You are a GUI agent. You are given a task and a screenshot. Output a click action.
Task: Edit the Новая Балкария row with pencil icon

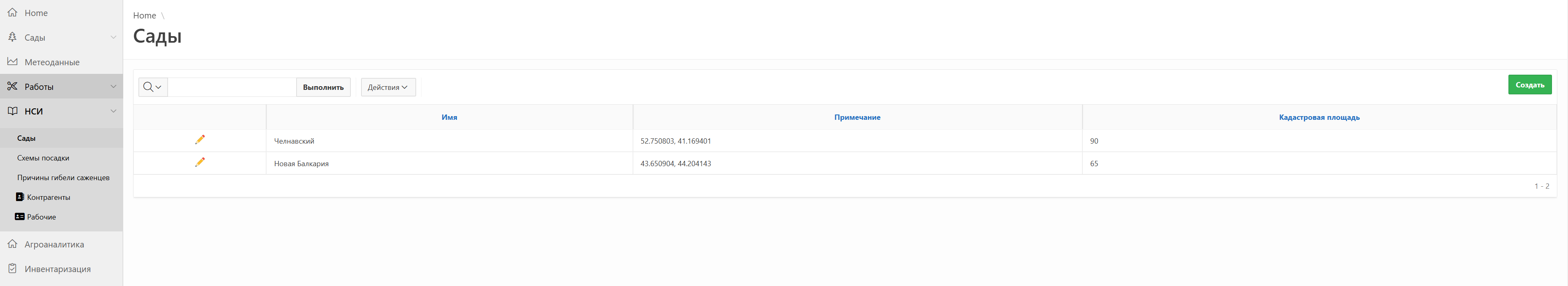(200, 162)
